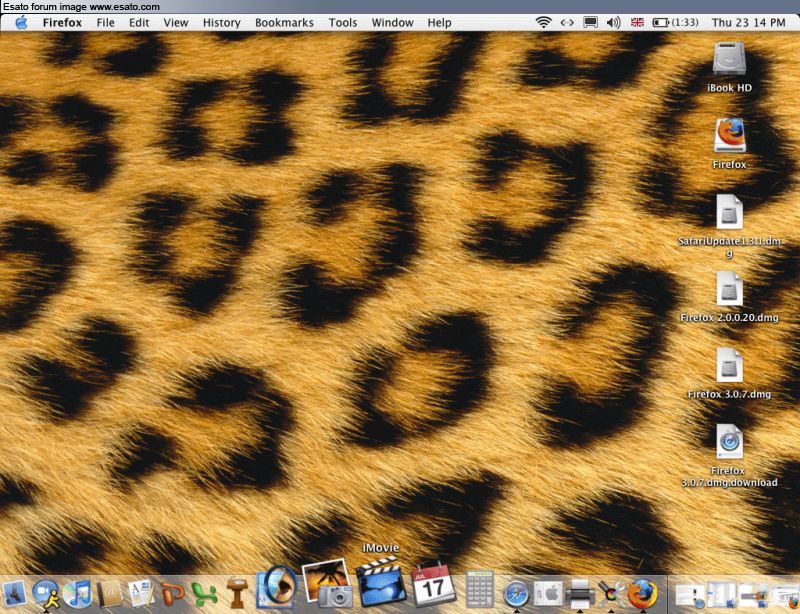Open iMovie from the dock
The image size is (800, 614).
(380, 582)
